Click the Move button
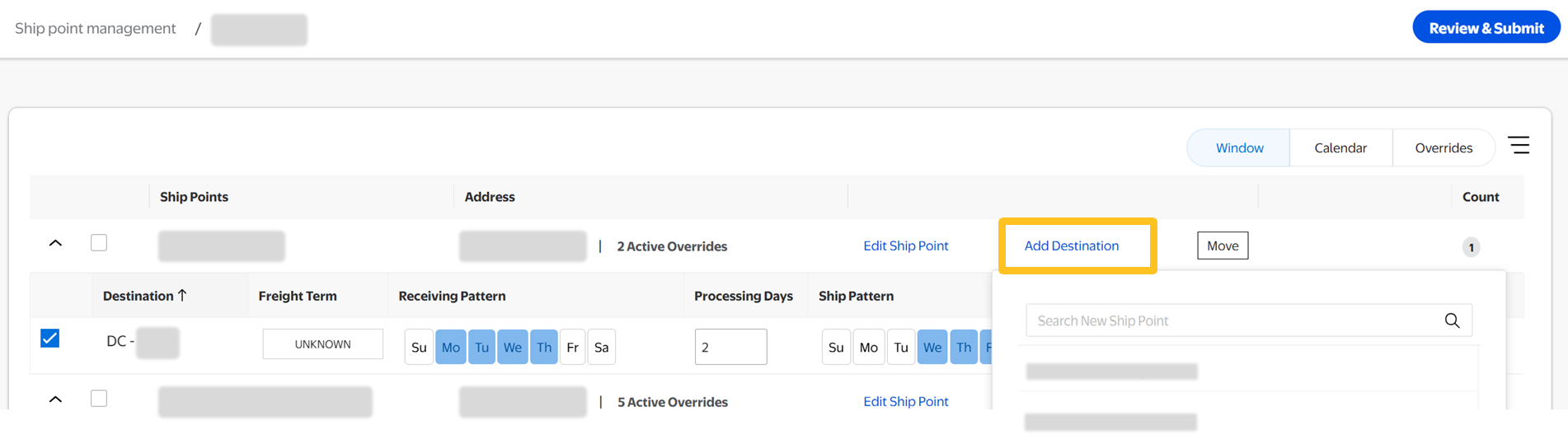 (x=1223, y=246)
